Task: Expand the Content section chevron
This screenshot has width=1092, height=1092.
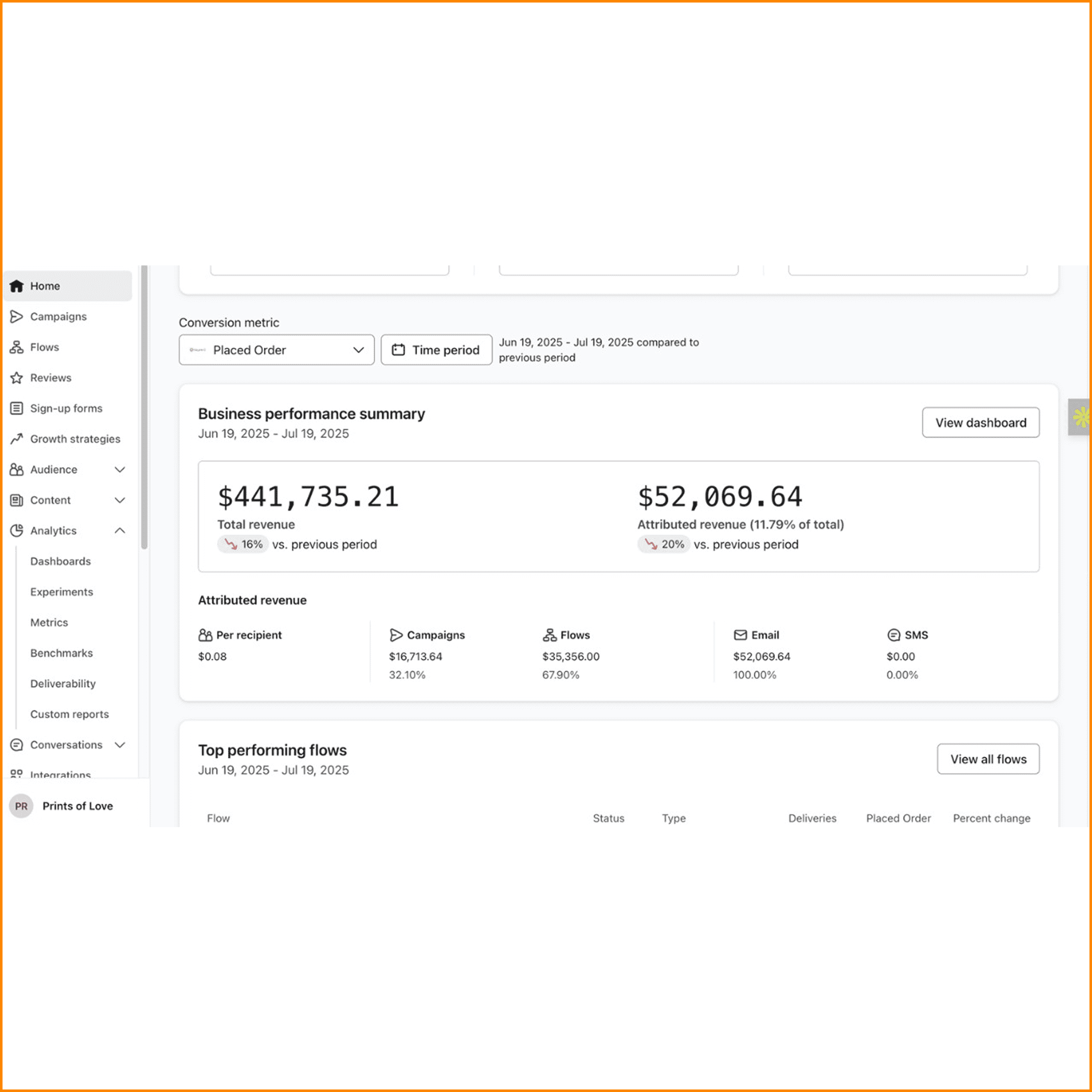Action: click(120, 500)
